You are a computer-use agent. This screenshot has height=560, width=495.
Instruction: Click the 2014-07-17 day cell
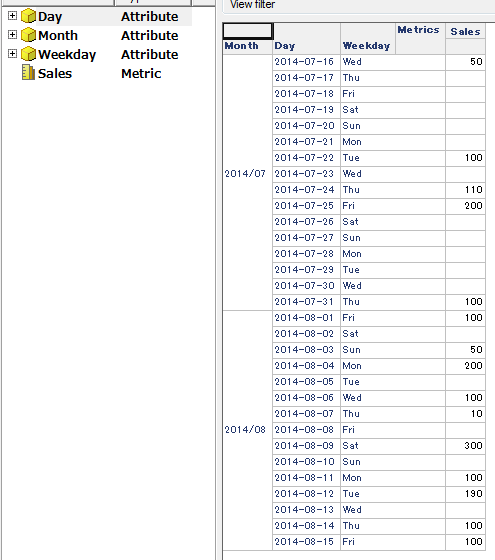(x=306, y=78)
